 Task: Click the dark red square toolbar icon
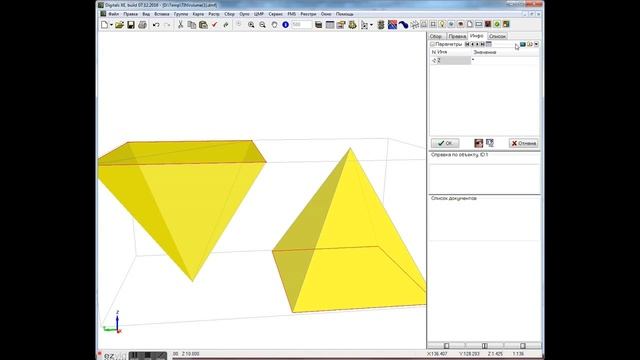(488, 24)
